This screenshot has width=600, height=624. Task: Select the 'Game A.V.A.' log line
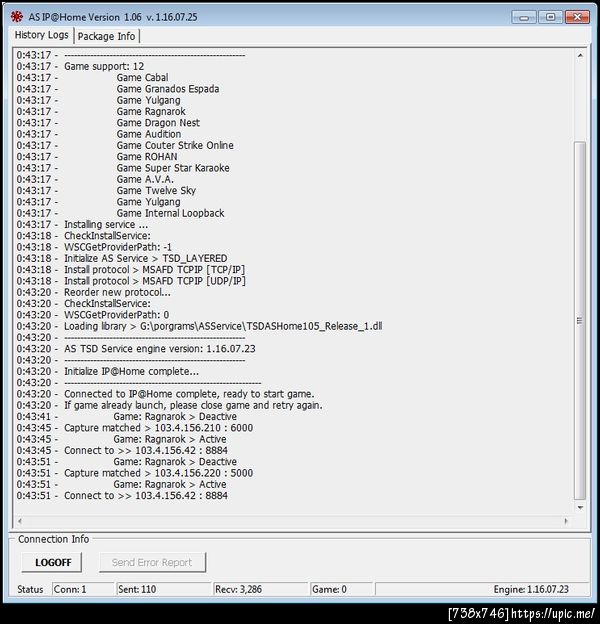[95, 179]
